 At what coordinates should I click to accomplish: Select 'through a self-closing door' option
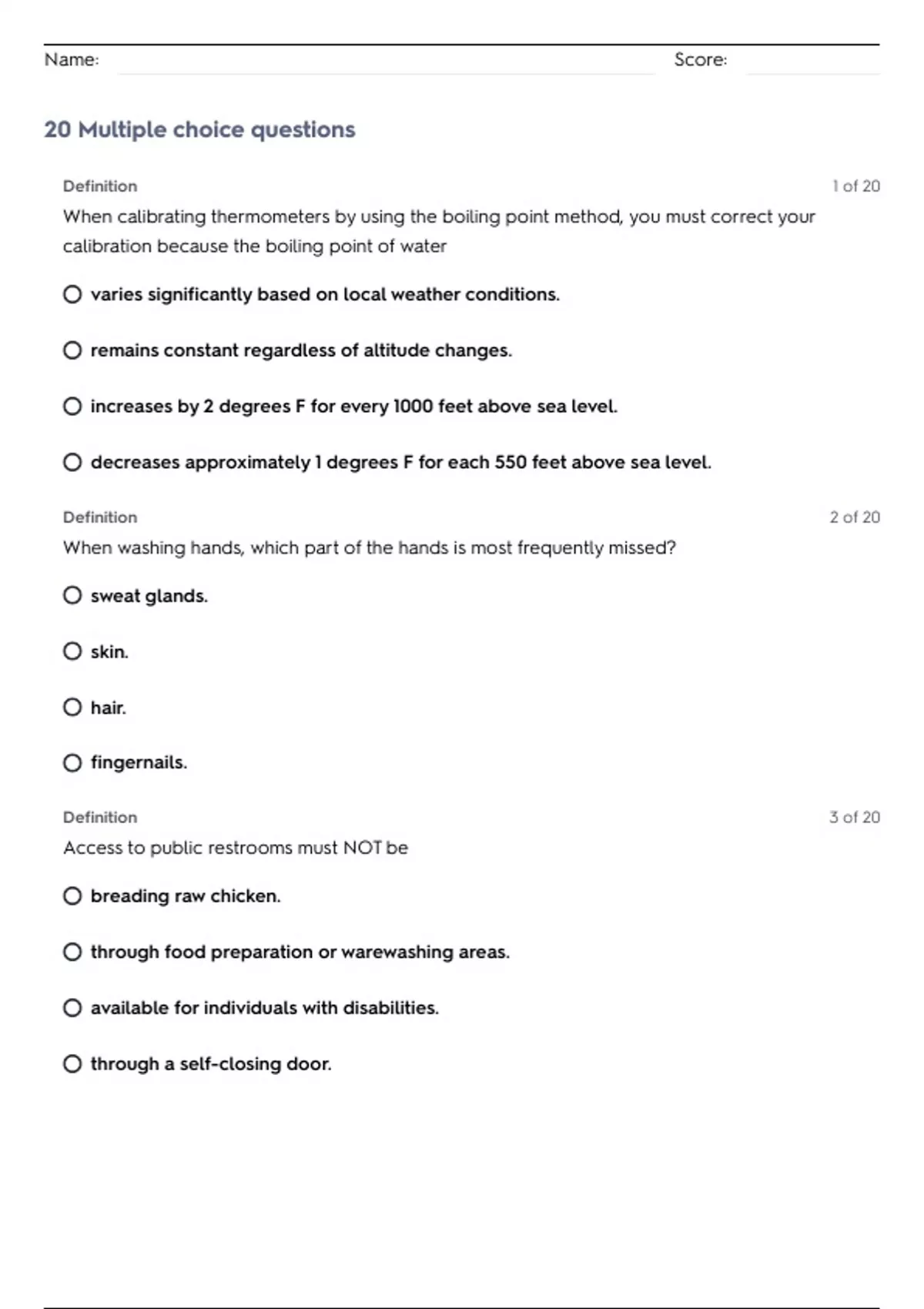[72, 1063]
